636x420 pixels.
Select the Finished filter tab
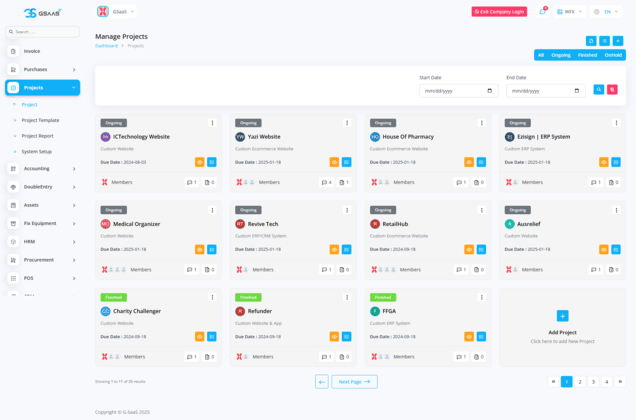point(587,55)
